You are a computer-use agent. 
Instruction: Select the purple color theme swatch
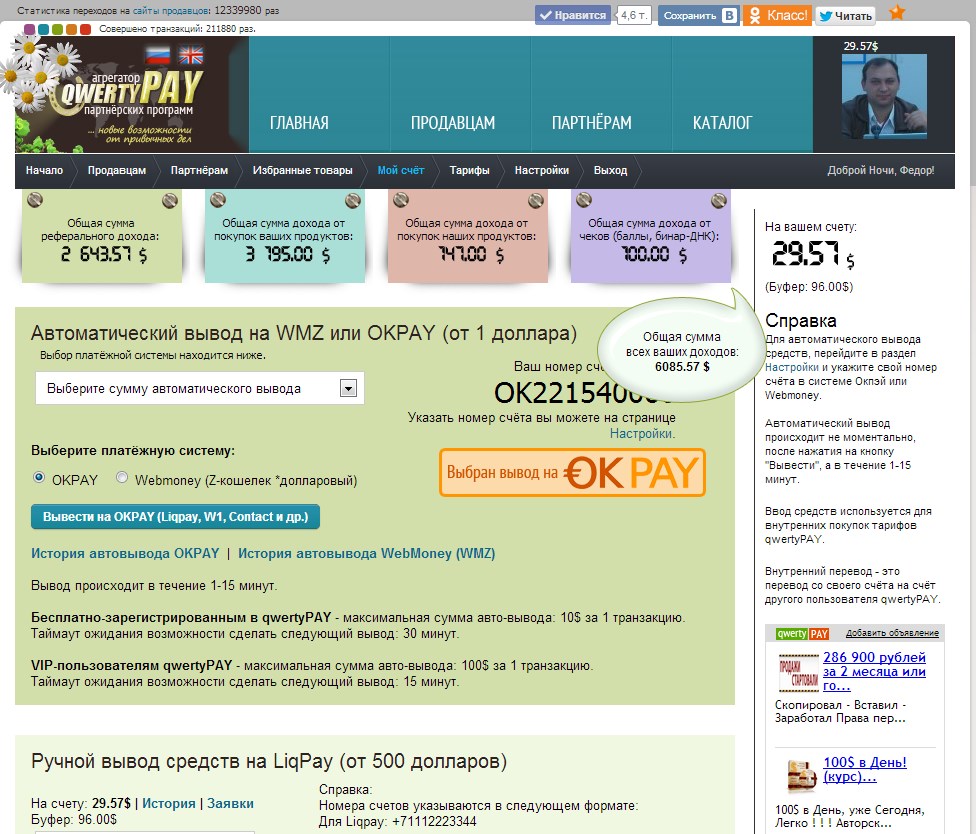pos(29,30)
